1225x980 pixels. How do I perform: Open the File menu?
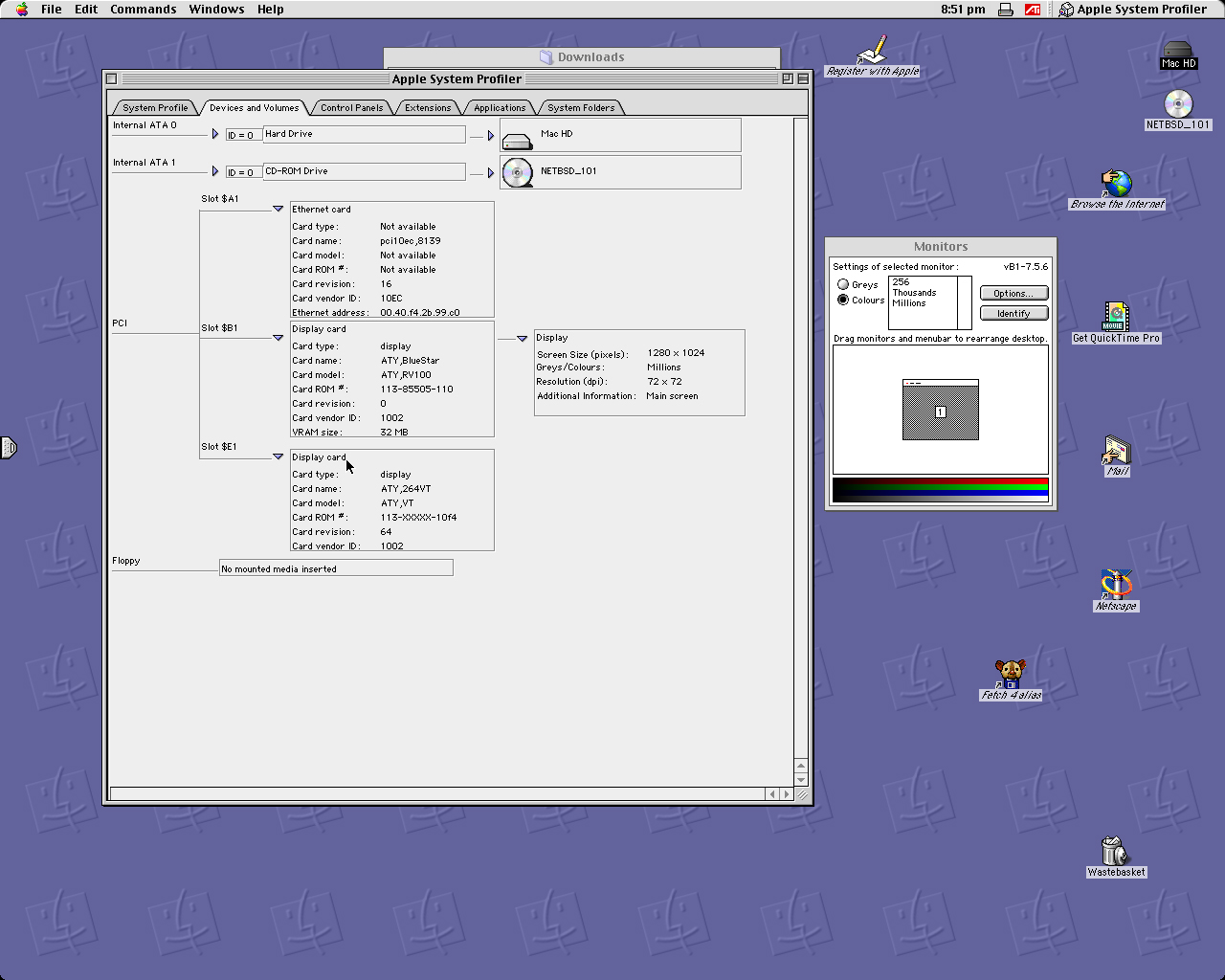[x=52, y=10]
